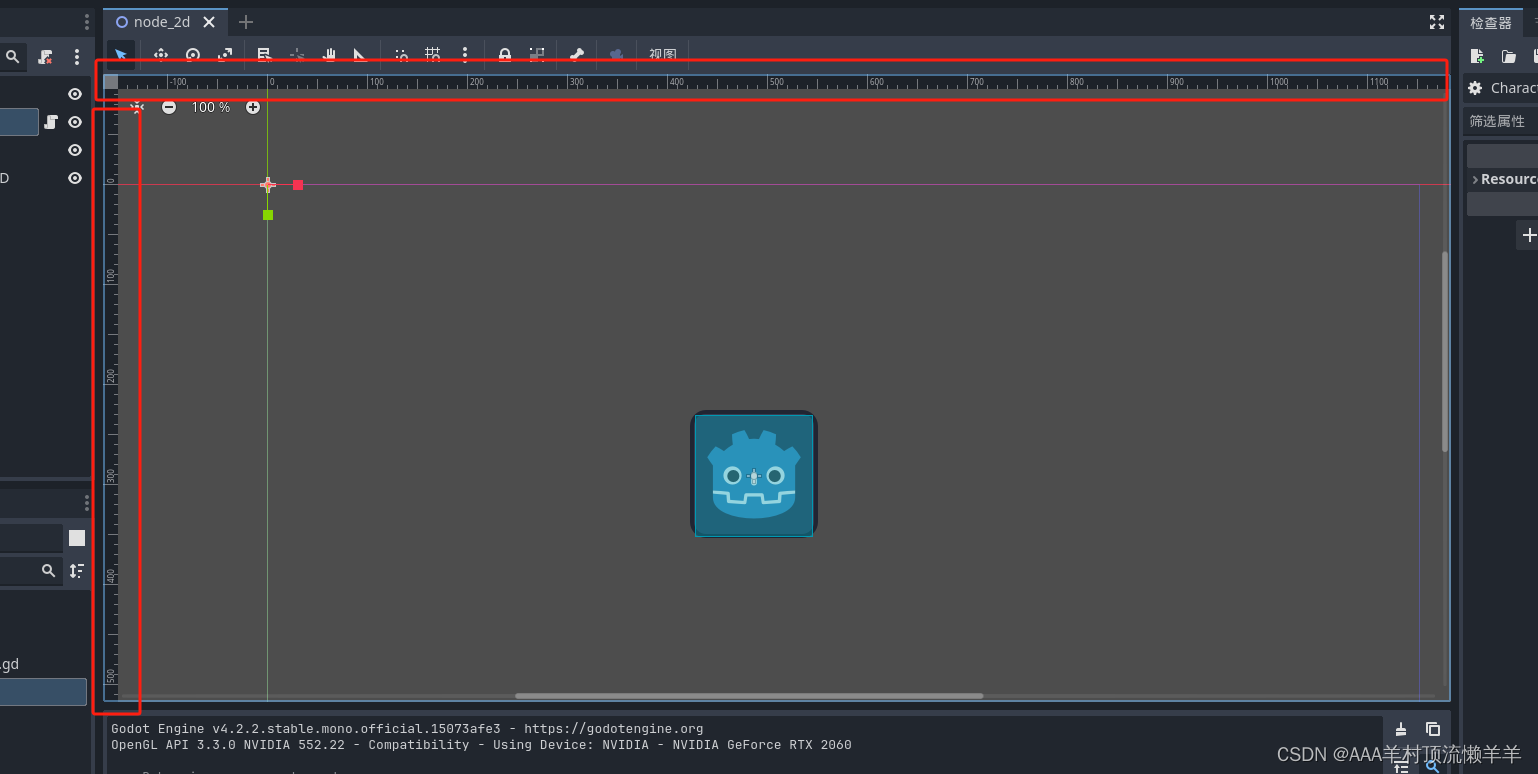This screenshot has width=1538, height=774.
Task: Click the scene tree filter search icon
Action: pyautogui.click(x=13, y=57)
